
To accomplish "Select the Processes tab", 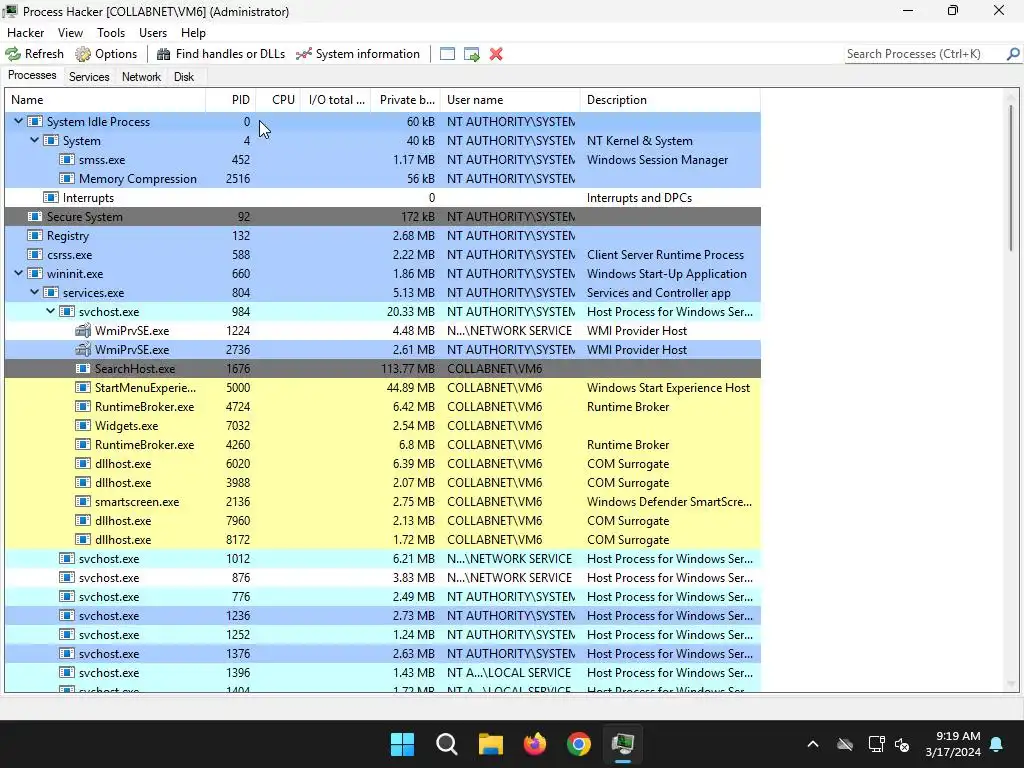I will click(x=32, y=75).
